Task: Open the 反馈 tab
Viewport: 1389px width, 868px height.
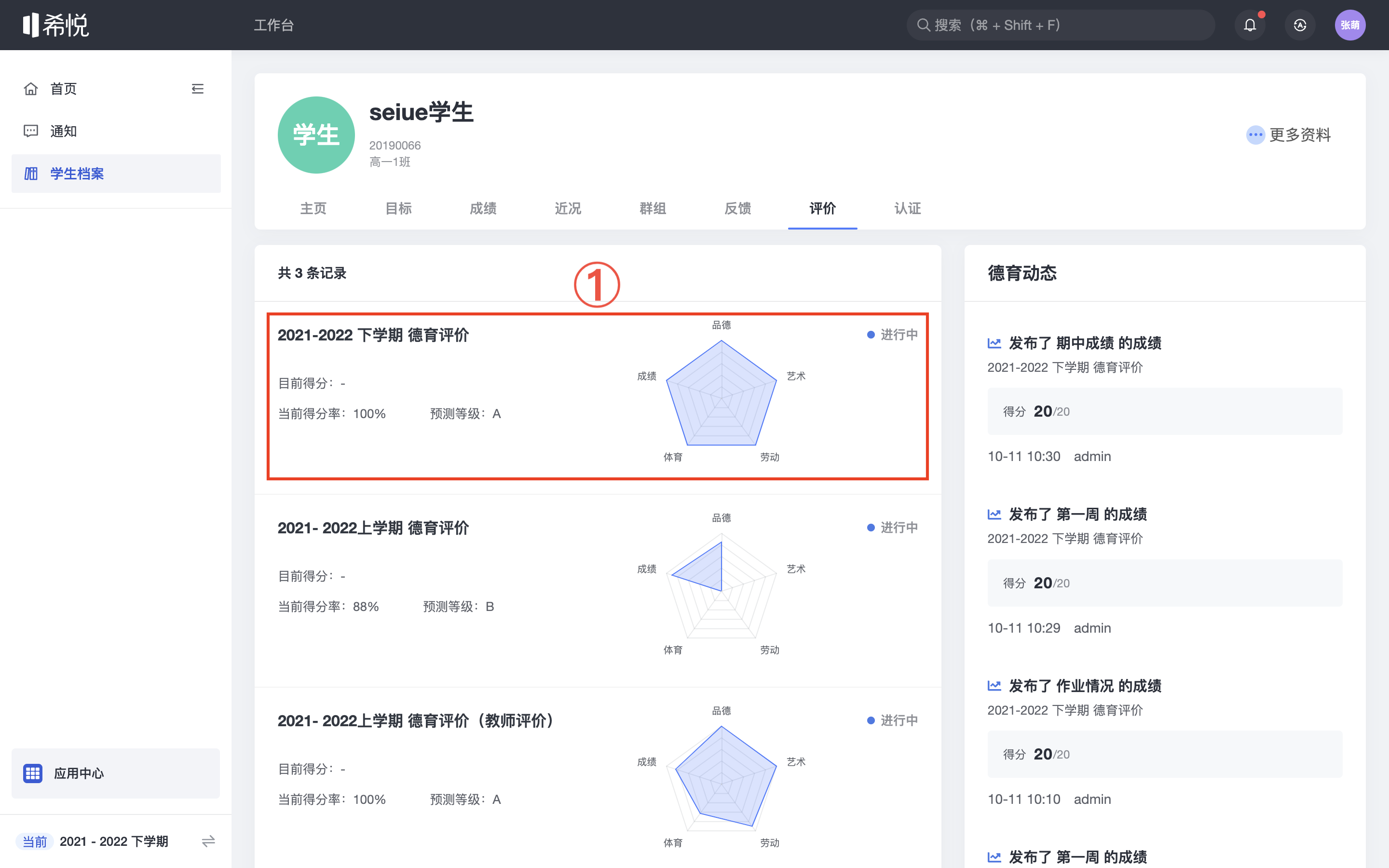Action: [x=738, y=208]
